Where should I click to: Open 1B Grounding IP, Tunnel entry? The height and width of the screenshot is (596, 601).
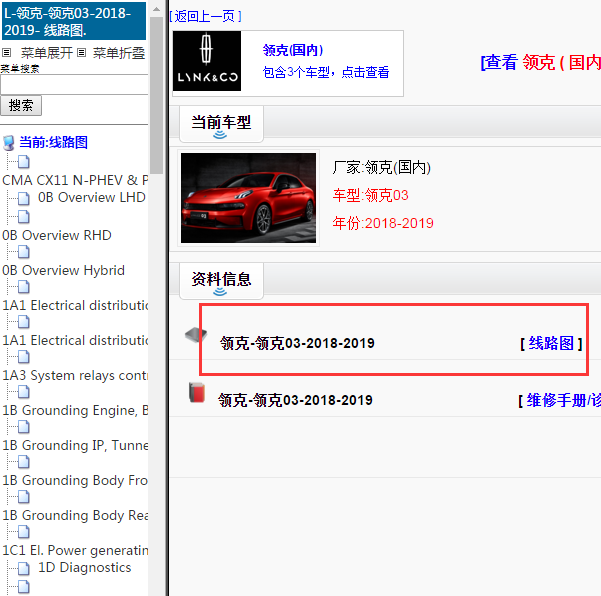(75, 445)
